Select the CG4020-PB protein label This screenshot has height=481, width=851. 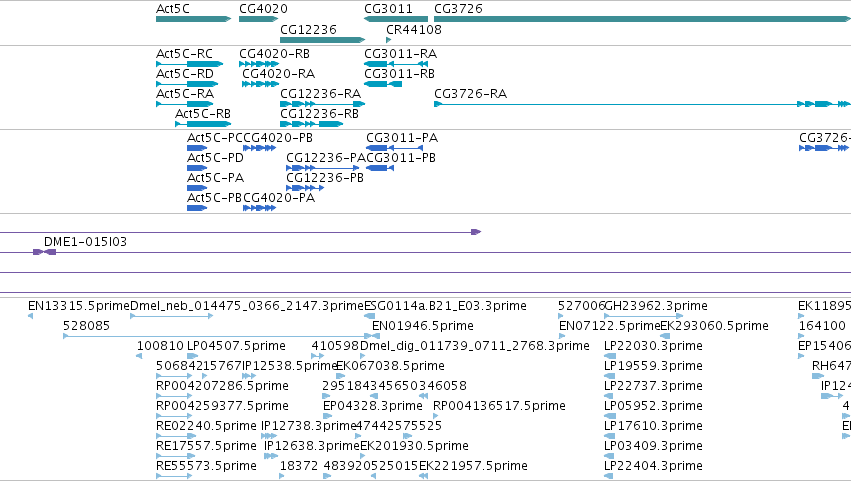[278, 138]
